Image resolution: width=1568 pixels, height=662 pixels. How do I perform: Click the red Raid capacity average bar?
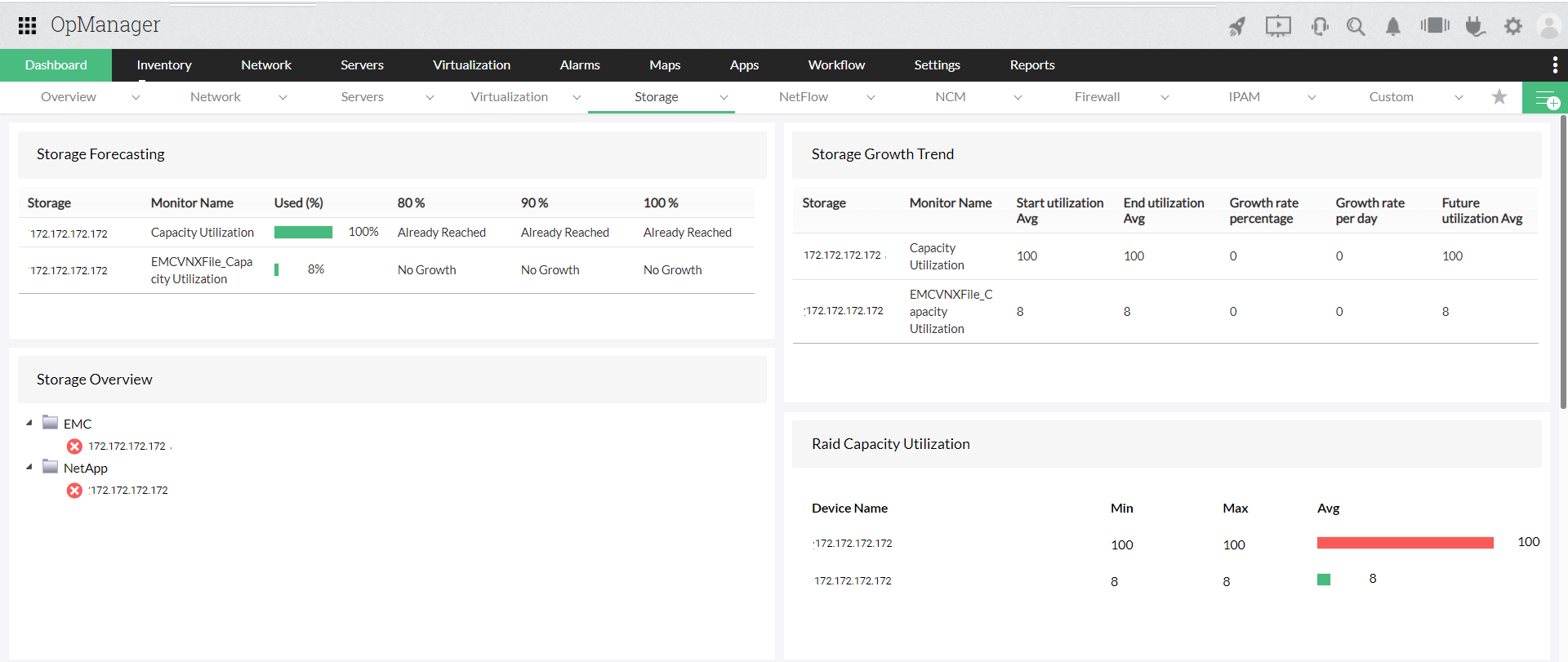tap(1405, 543)
